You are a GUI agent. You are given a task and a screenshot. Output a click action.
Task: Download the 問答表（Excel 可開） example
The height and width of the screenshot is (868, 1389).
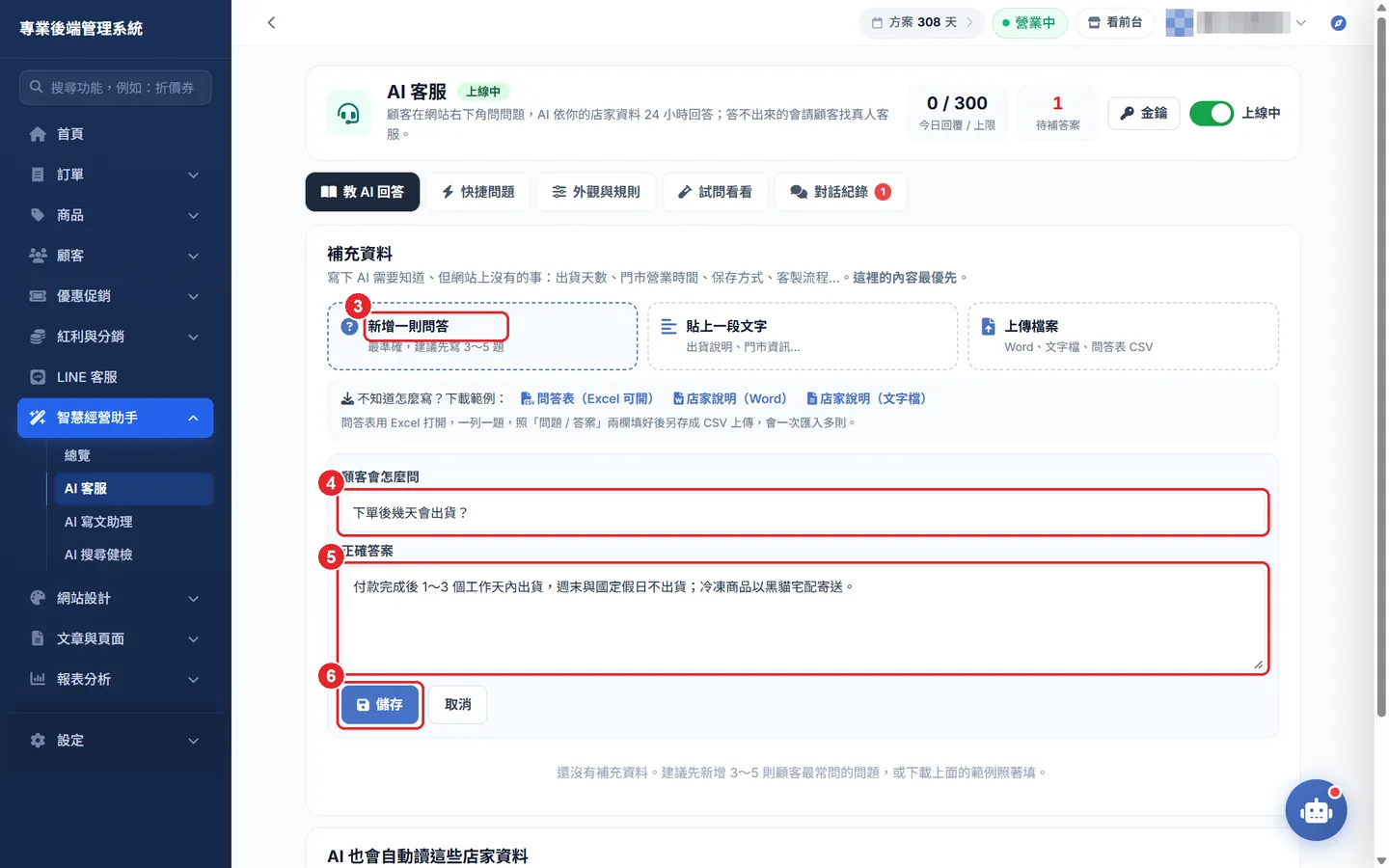[x=586, y=398]
